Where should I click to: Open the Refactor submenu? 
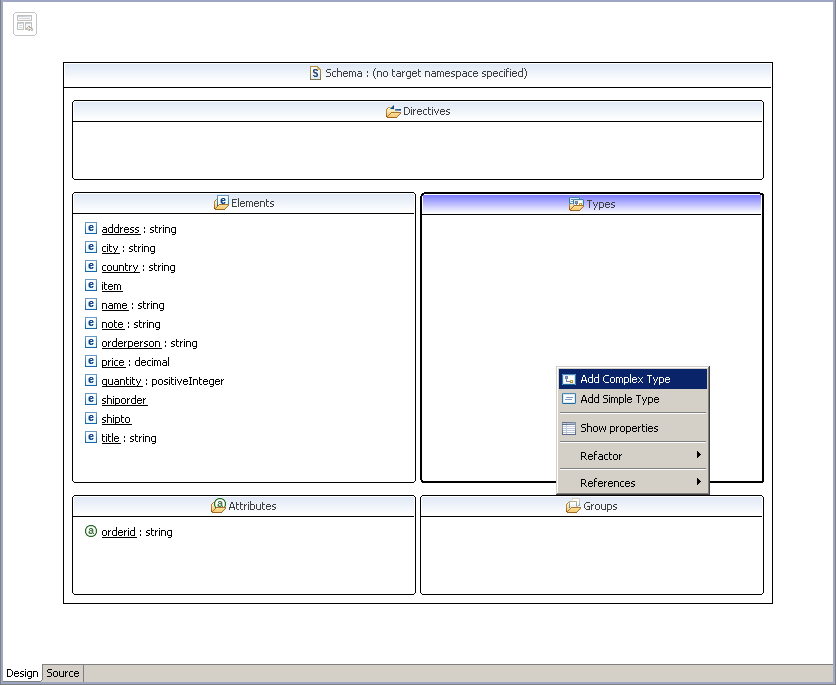[x=633, y=456]
